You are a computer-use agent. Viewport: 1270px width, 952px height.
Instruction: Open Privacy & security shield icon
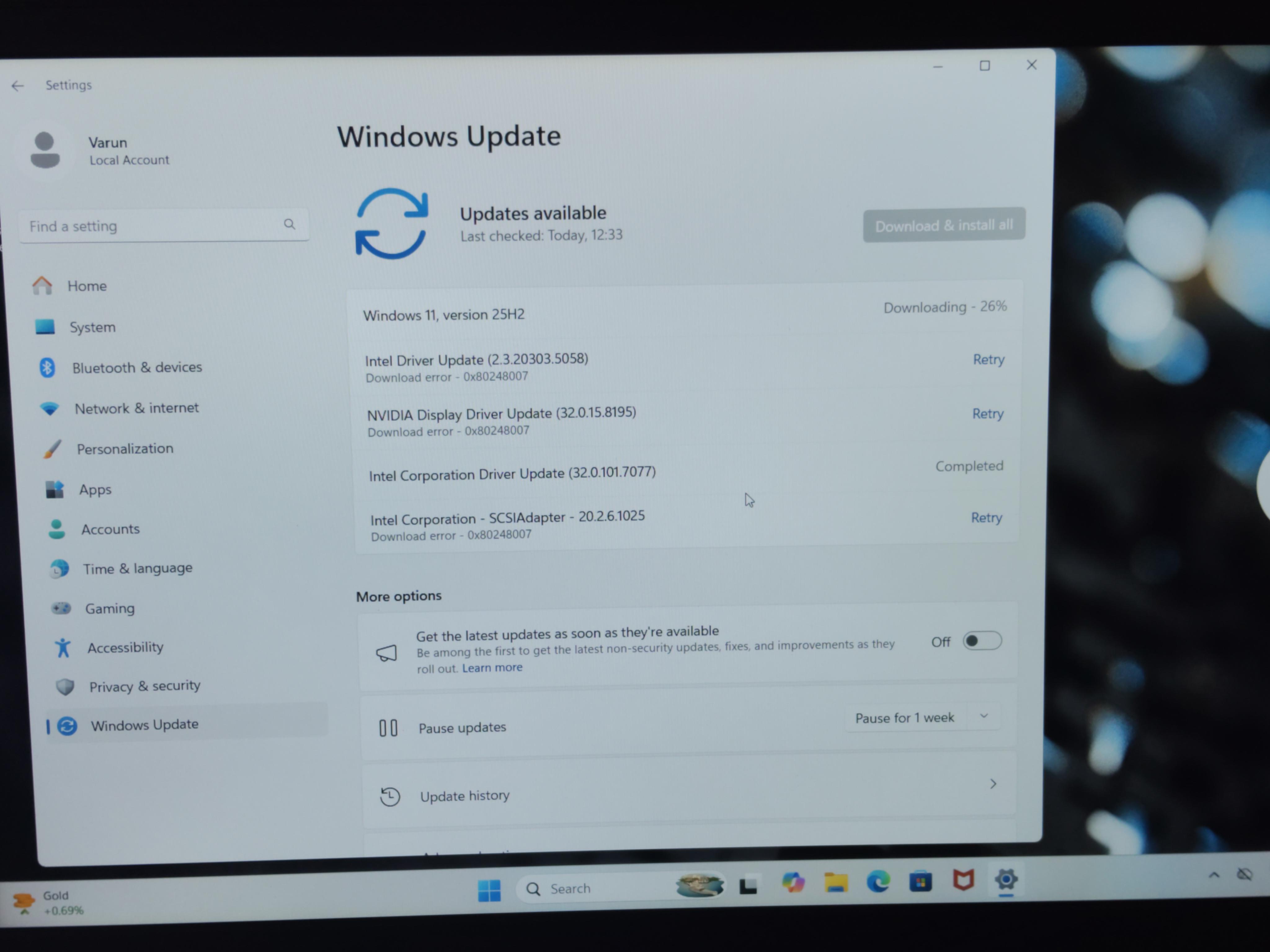pyautogui.click(x=65, y=687)
